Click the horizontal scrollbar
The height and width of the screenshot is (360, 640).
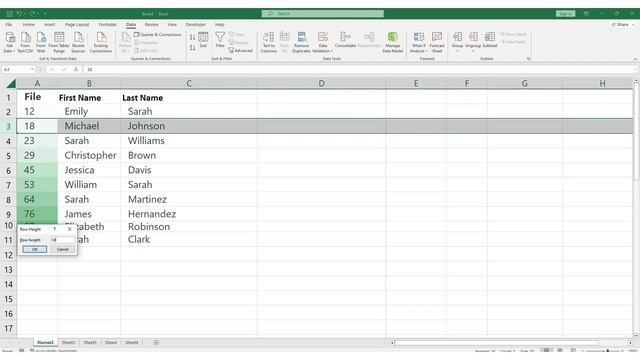pyautogui.click(x=496, y=343)
